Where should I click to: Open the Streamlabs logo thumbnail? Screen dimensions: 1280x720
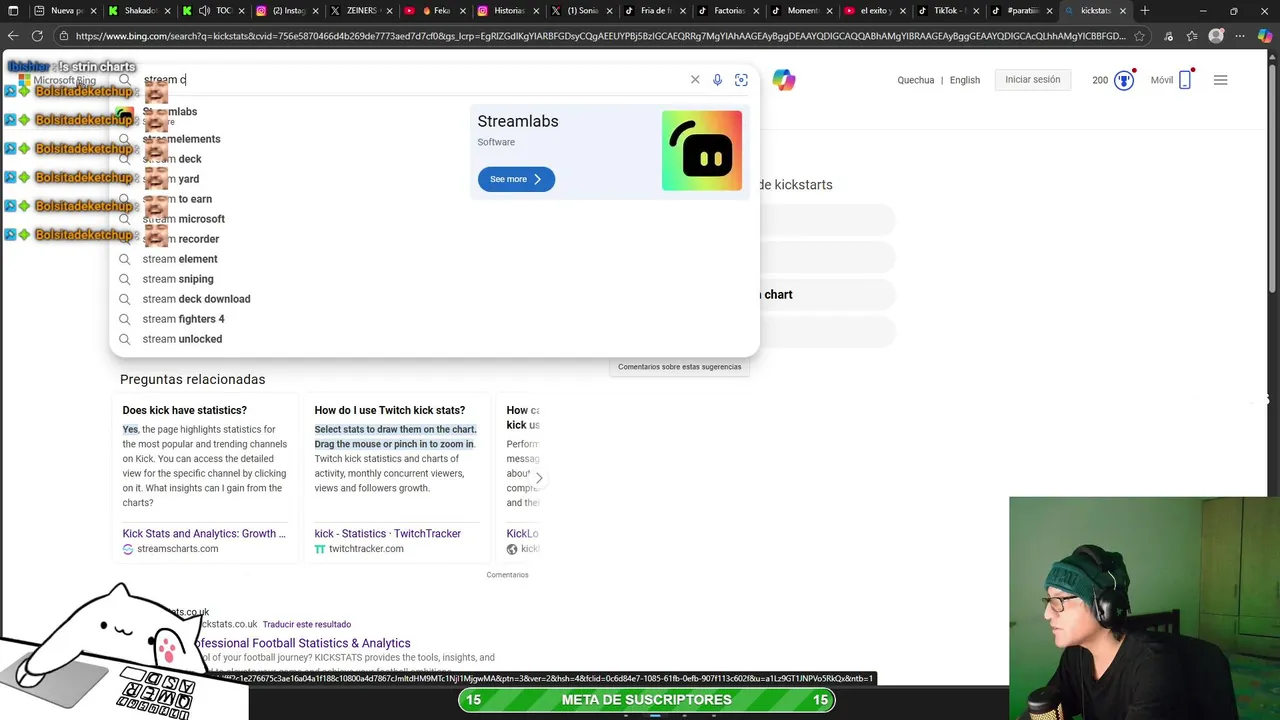click(x=702, y=151)
